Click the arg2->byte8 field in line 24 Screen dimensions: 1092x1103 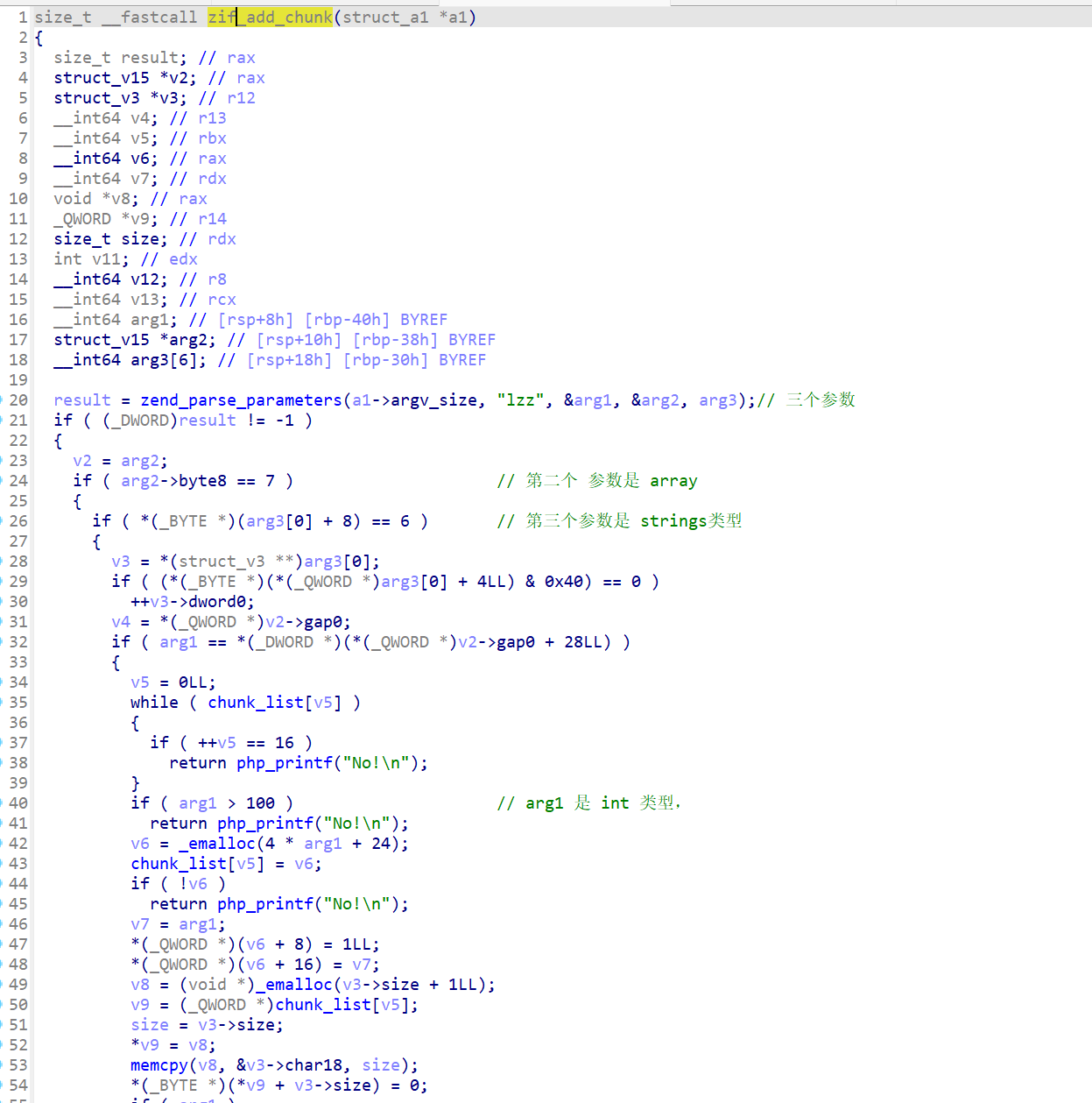pyautogui.click(x=173, y=480)
